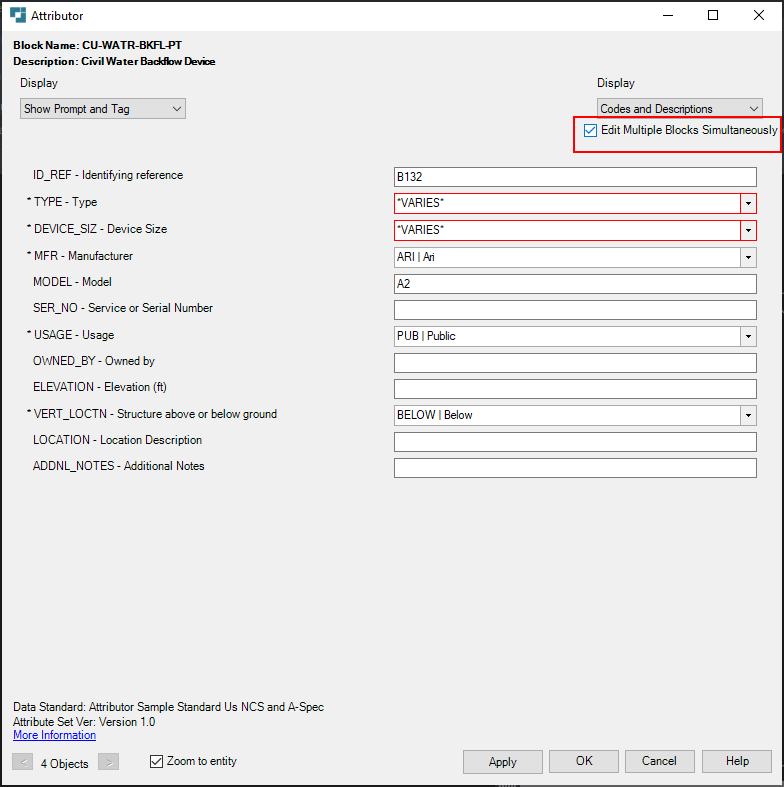
Task: Click the OK button
Action: coord(584,762)
